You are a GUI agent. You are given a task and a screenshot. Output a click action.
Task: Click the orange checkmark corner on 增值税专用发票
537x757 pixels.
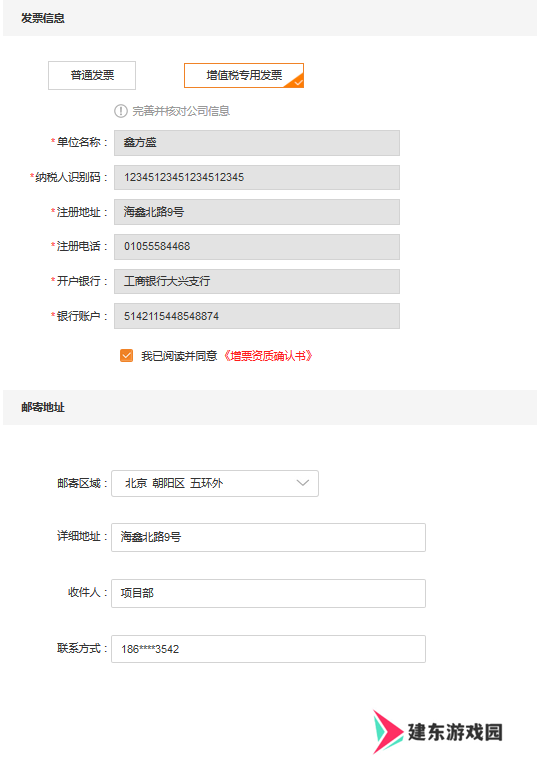tap(296, 82)
